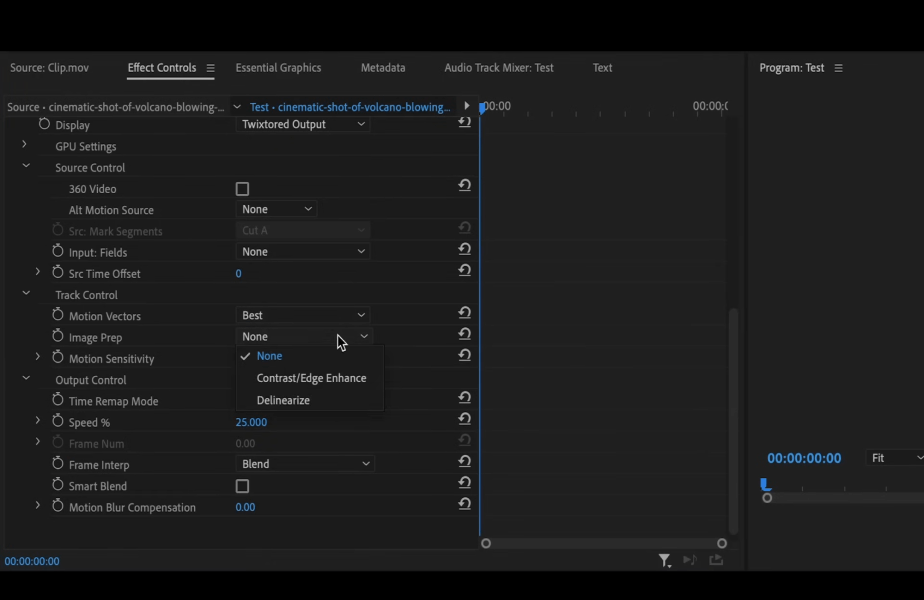
Task: Switch to the Source: Clip.mov tab
Action: tap(50, 68)
